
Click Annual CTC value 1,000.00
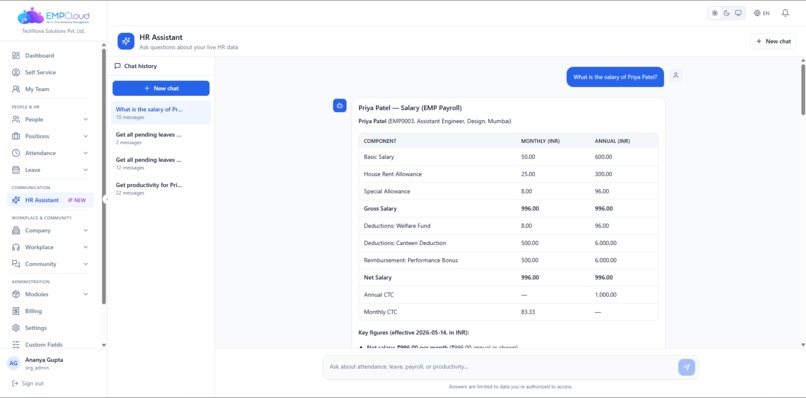tap(605, 295)
